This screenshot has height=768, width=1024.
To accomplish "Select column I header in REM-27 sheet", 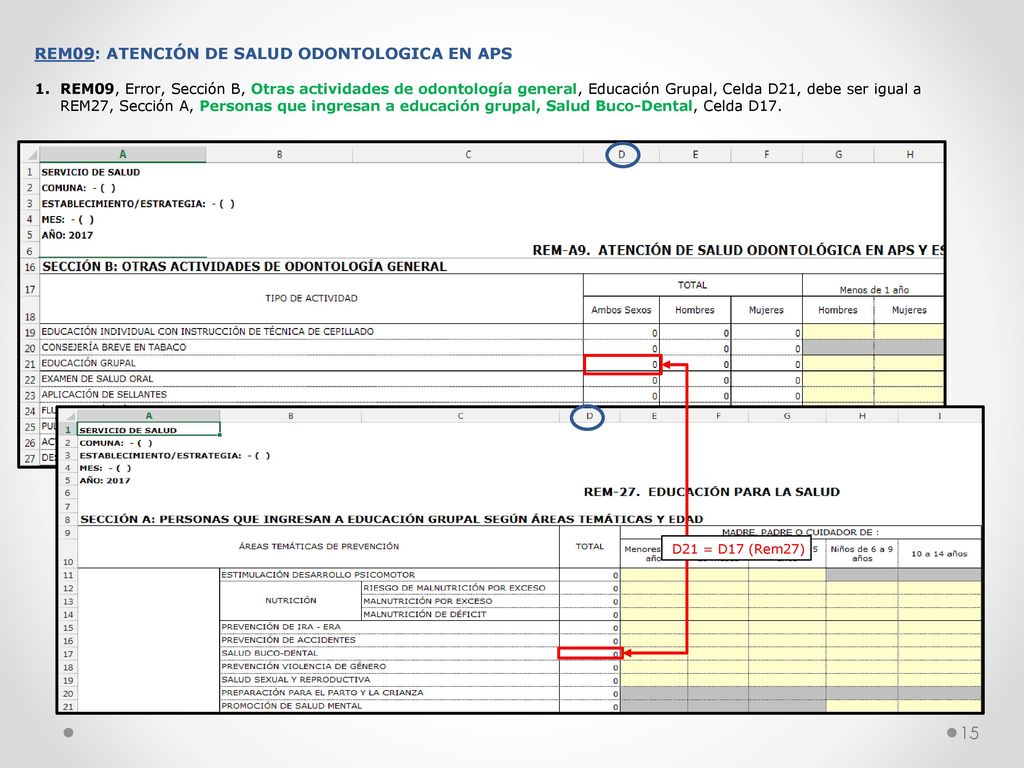I will [x=939, y=415].
